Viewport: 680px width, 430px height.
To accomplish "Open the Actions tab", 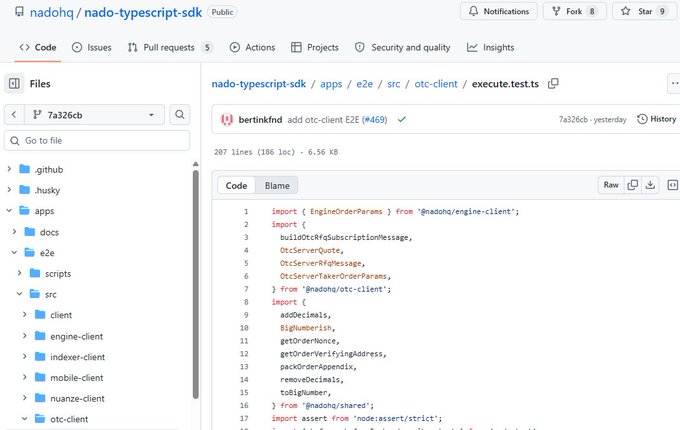I will pos(252,47).
